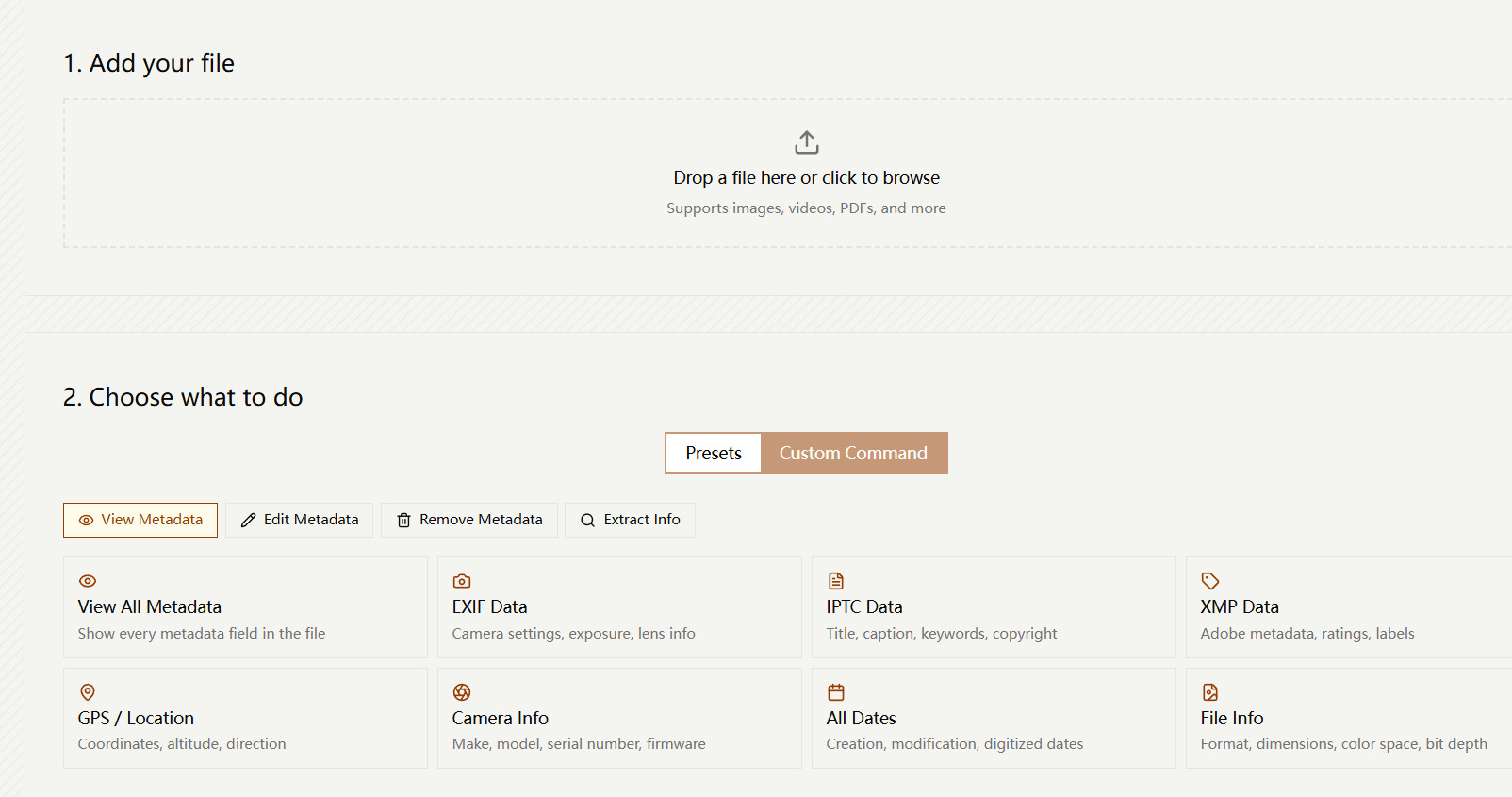Choose the IPTC Data preset
The height and width of the screenshot is (797, 1512).
(x=994, y=607)
